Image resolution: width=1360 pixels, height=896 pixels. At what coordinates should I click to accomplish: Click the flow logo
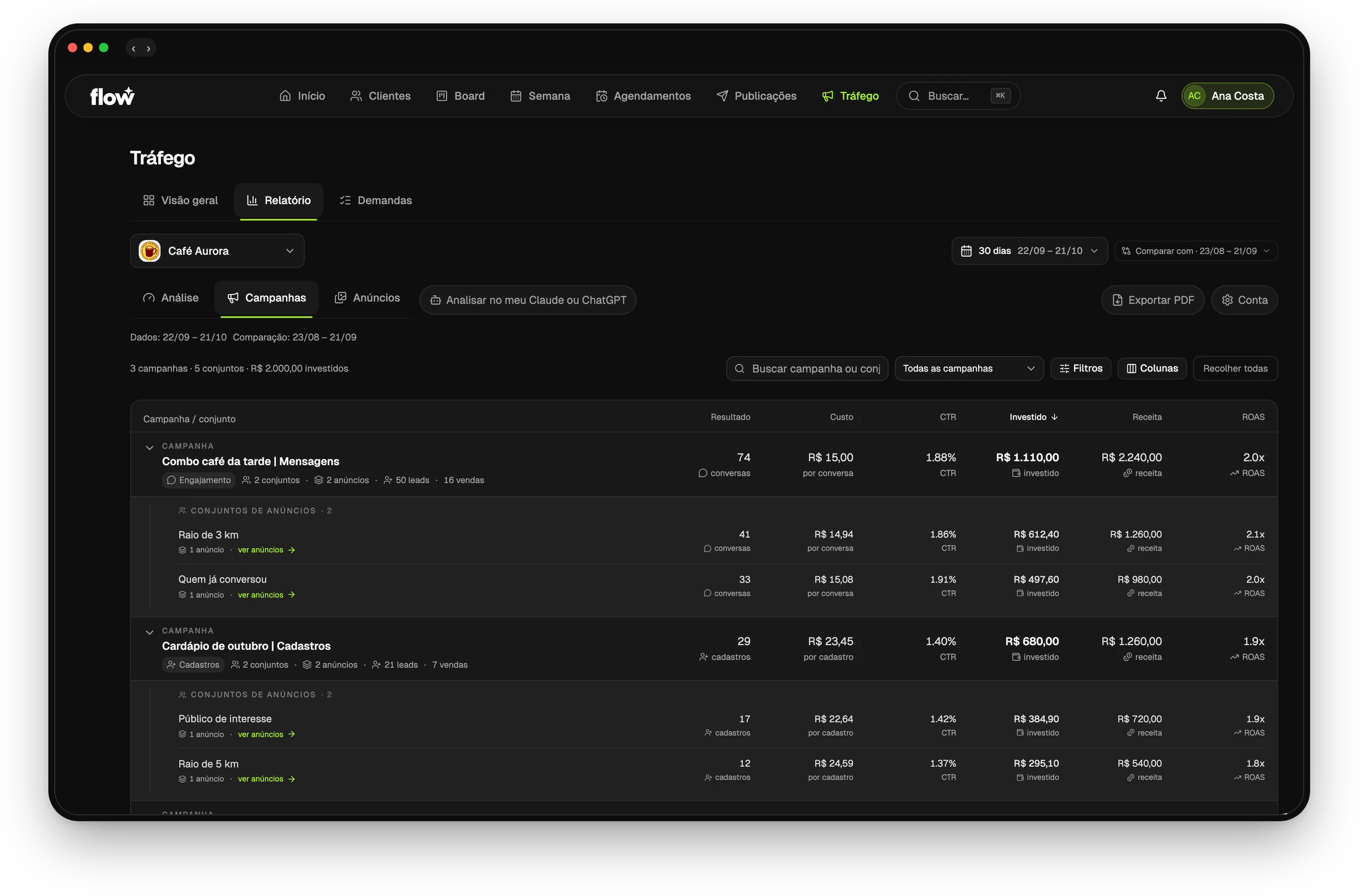[112, 96]
